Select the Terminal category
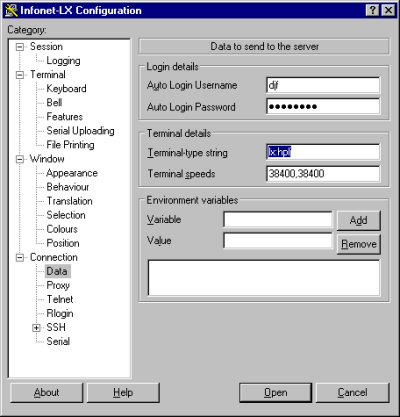 (x=48, y=75)
